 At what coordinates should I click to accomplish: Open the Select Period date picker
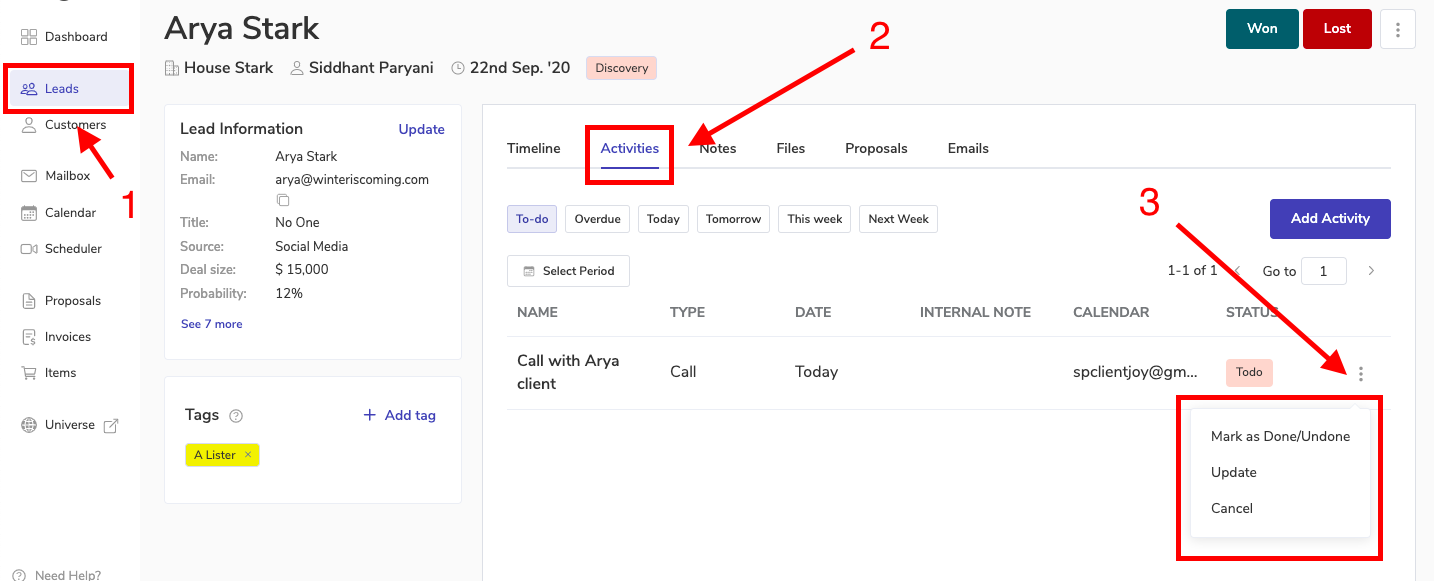568,271
